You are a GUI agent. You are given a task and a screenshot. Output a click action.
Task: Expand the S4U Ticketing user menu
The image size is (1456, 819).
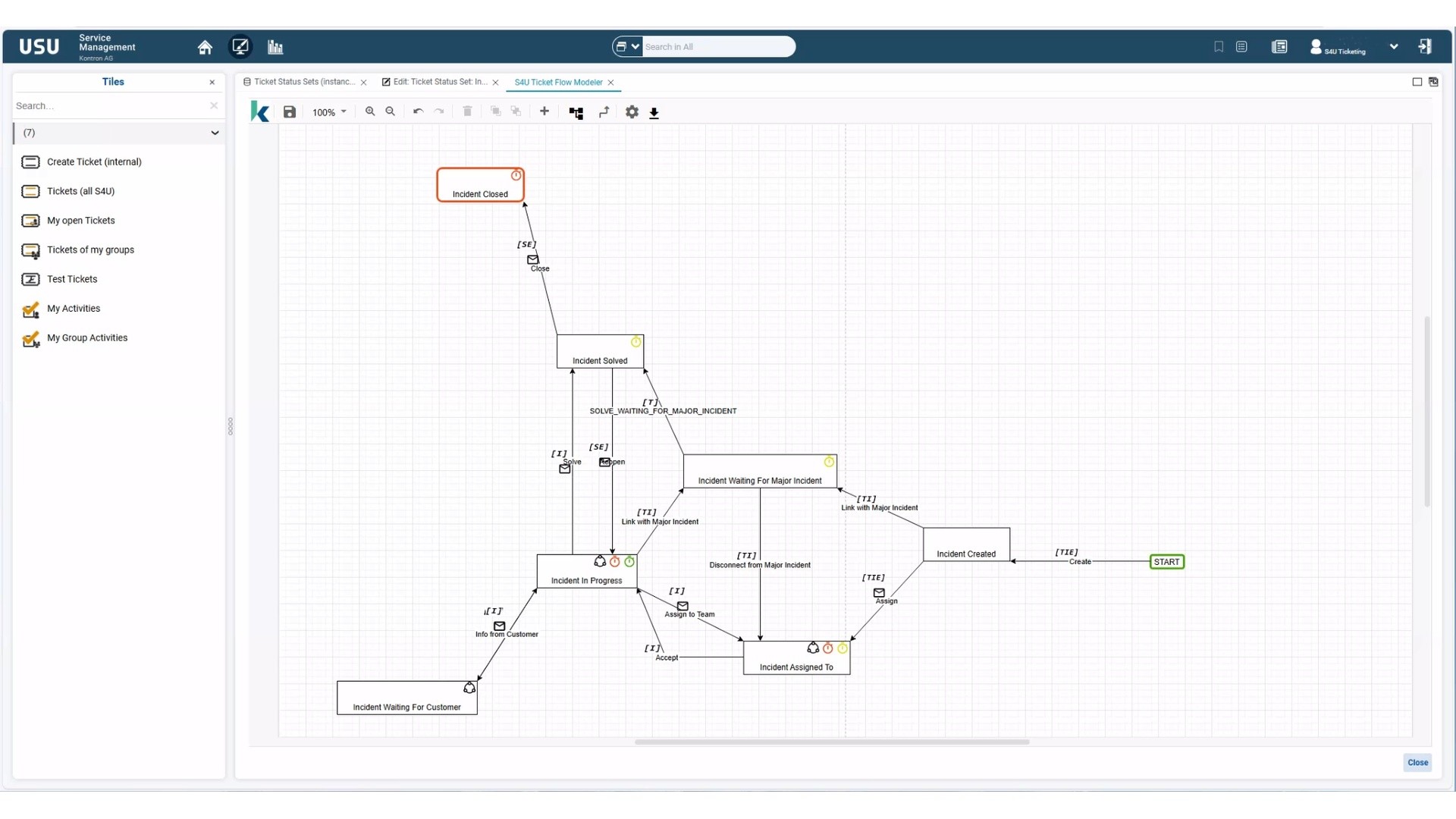click(x=1394, y=47)
